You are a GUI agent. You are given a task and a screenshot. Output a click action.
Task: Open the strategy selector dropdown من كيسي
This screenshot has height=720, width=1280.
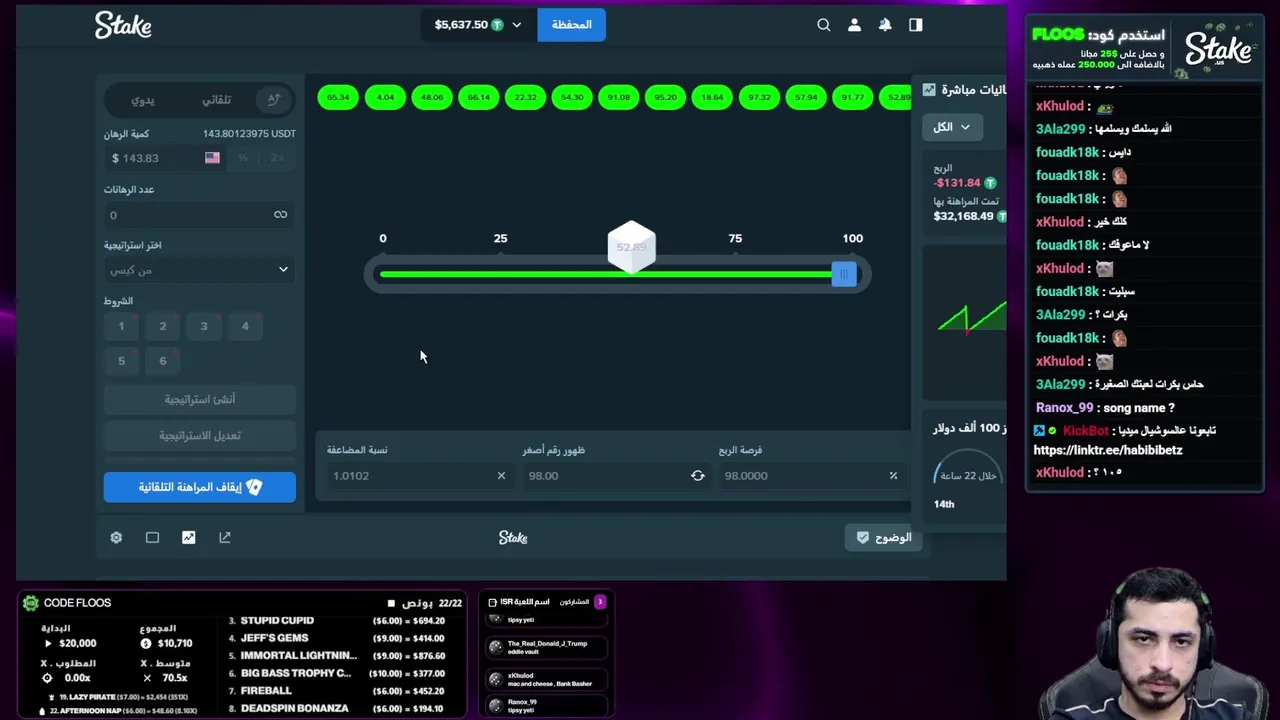[200, 270]
